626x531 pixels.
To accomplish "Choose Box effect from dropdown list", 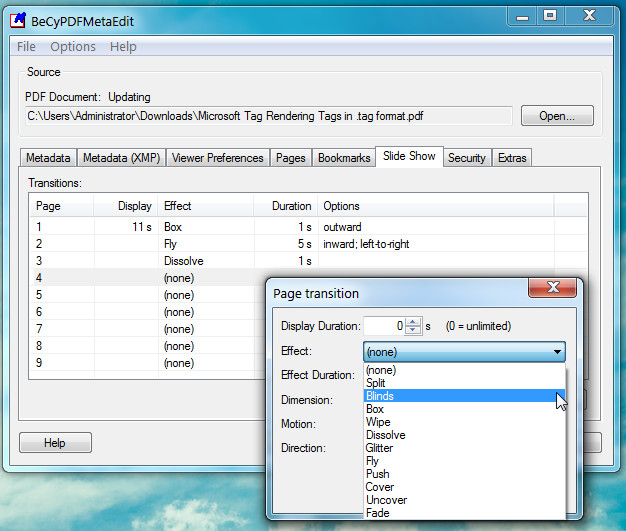I will click(464, 409).
